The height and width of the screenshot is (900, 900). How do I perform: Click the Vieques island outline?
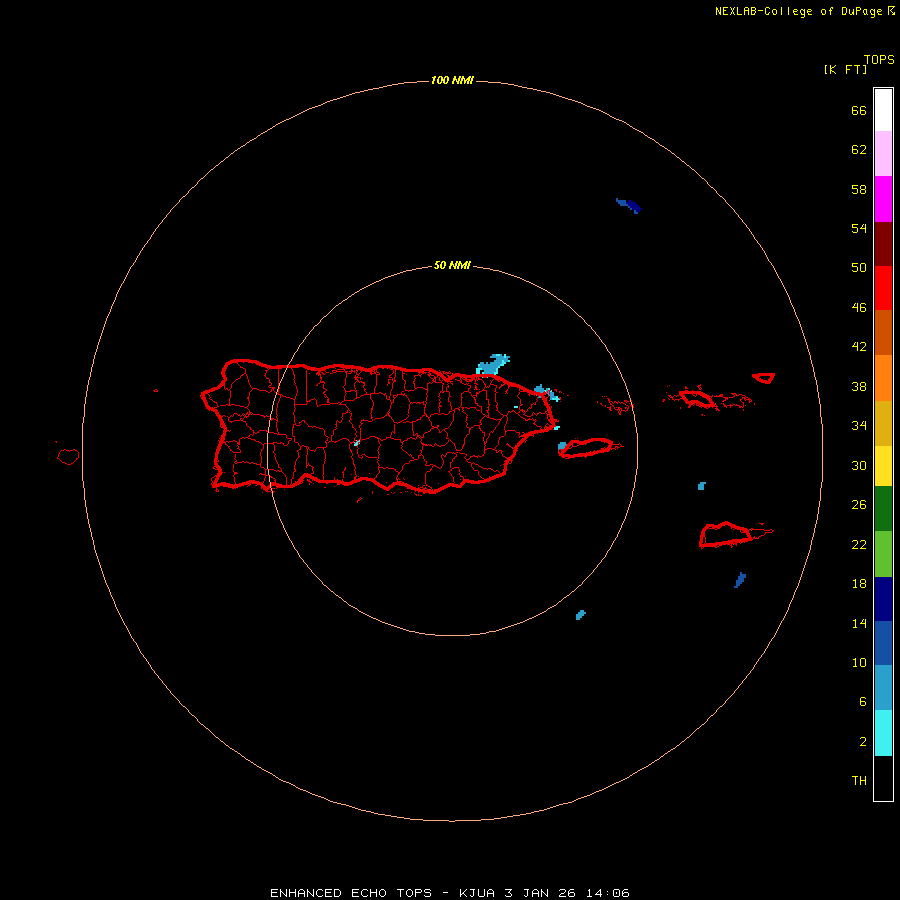pos(587,448)
